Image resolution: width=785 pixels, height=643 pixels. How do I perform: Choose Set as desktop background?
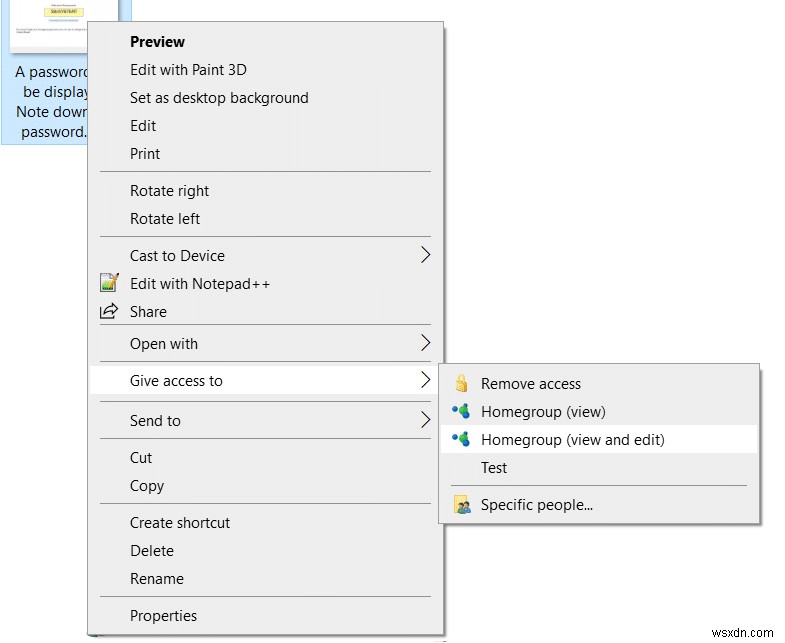[x=219, y=97]
